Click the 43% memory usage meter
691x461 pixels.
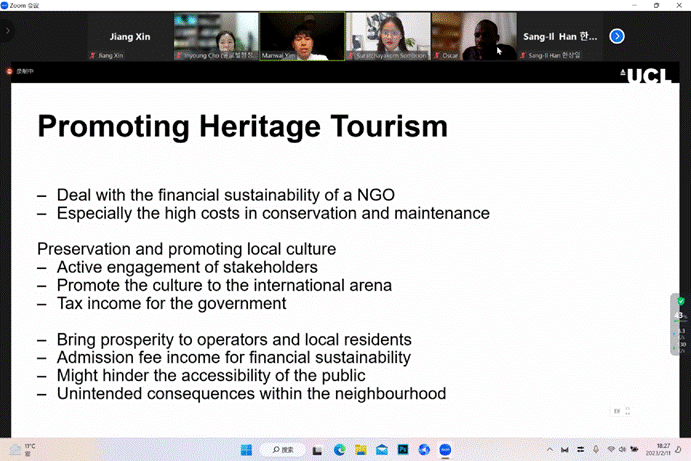pyautogui.click(x=679, y=316)
